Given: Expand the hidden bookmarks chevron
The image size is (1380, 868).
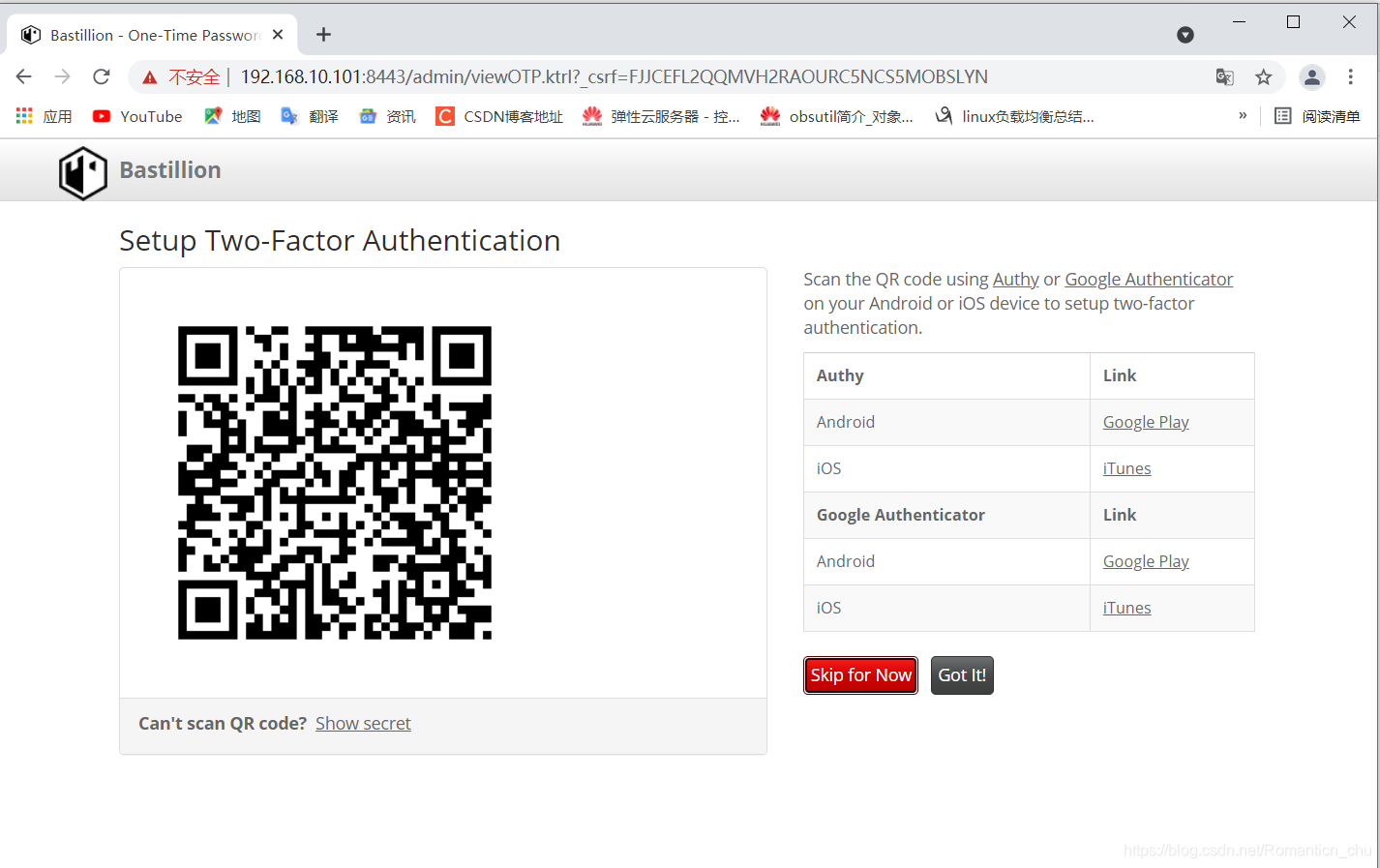Looking at the screenshot, I should point(1244,115).
